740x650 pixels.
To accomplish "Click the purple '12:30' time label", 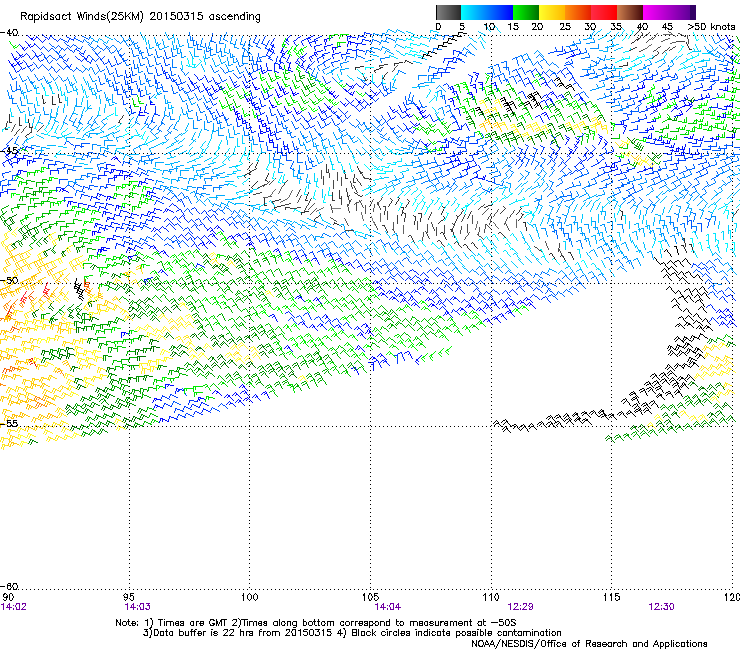I will point(662,607).
